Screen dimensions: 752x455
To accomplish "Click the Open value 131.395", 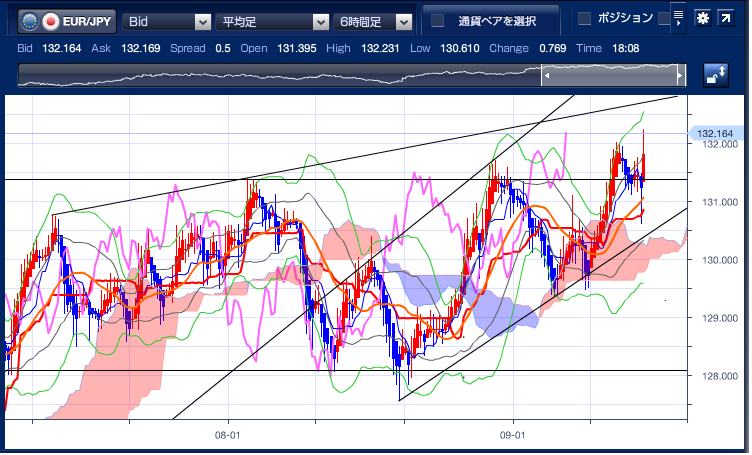I will (x=296, y=48).
